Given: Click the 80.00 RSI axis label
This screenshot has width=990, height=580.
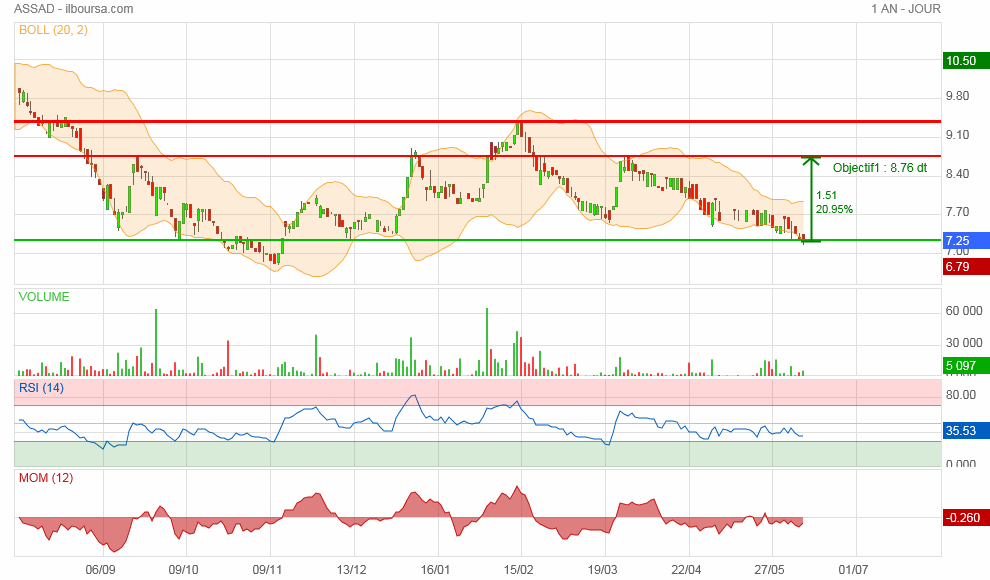Looking at the screenshot, I should point(960,394).
